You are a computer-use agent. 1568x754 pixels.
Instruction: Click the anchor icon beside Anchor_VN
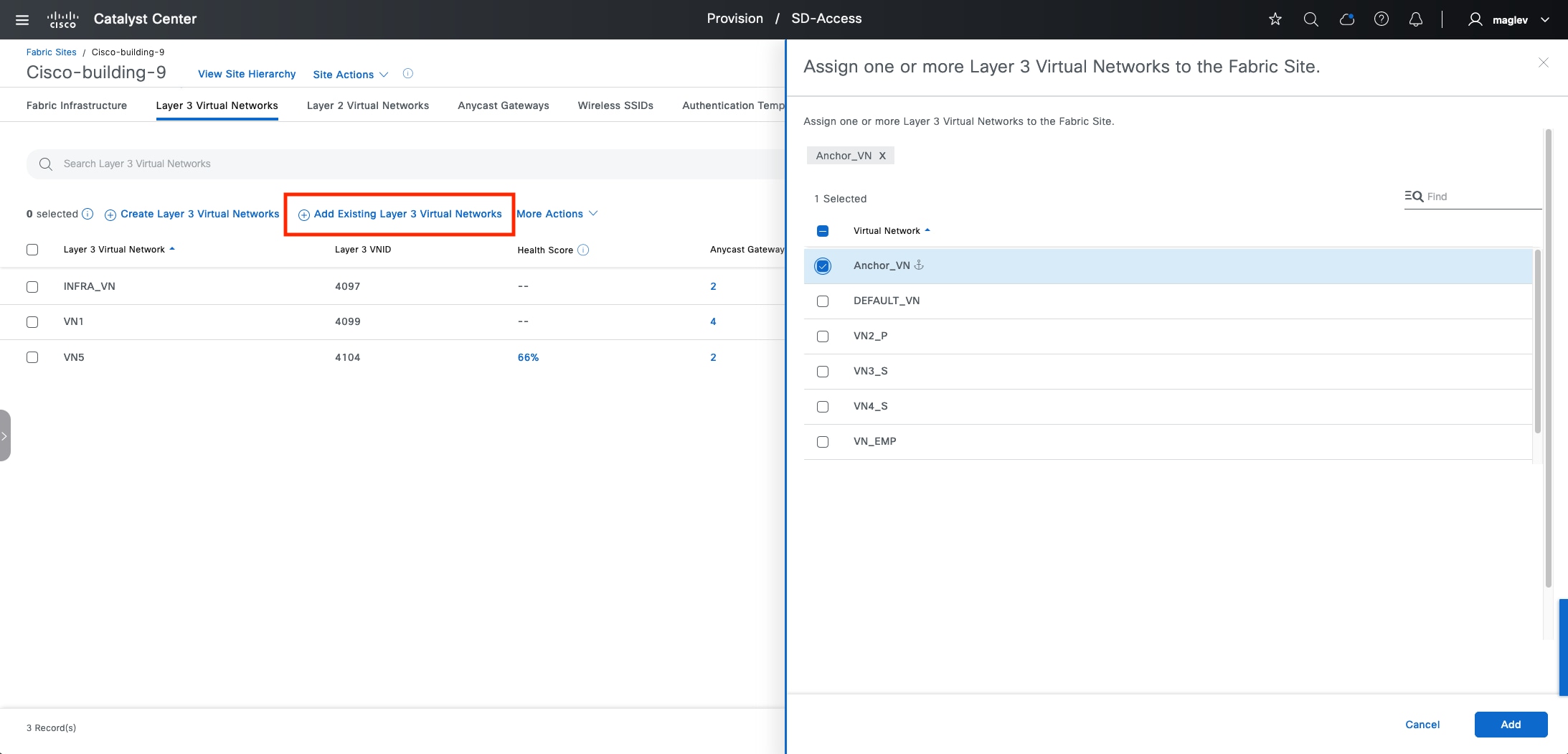[919, 265]
